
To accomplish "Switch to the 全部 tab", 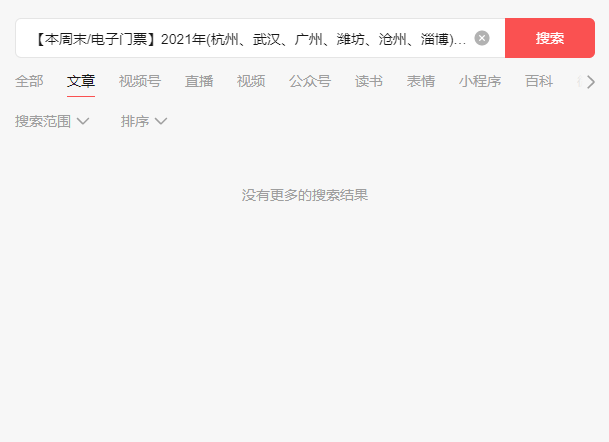I will (29, 82).
